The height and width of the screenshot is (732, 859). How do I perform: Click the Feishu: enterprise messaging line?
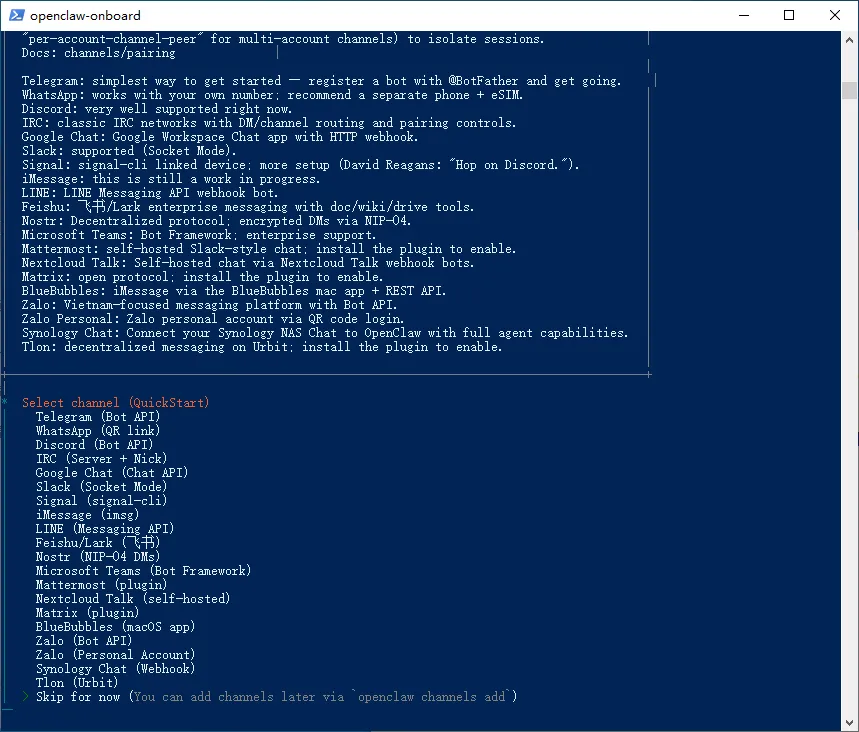[248, 207]
